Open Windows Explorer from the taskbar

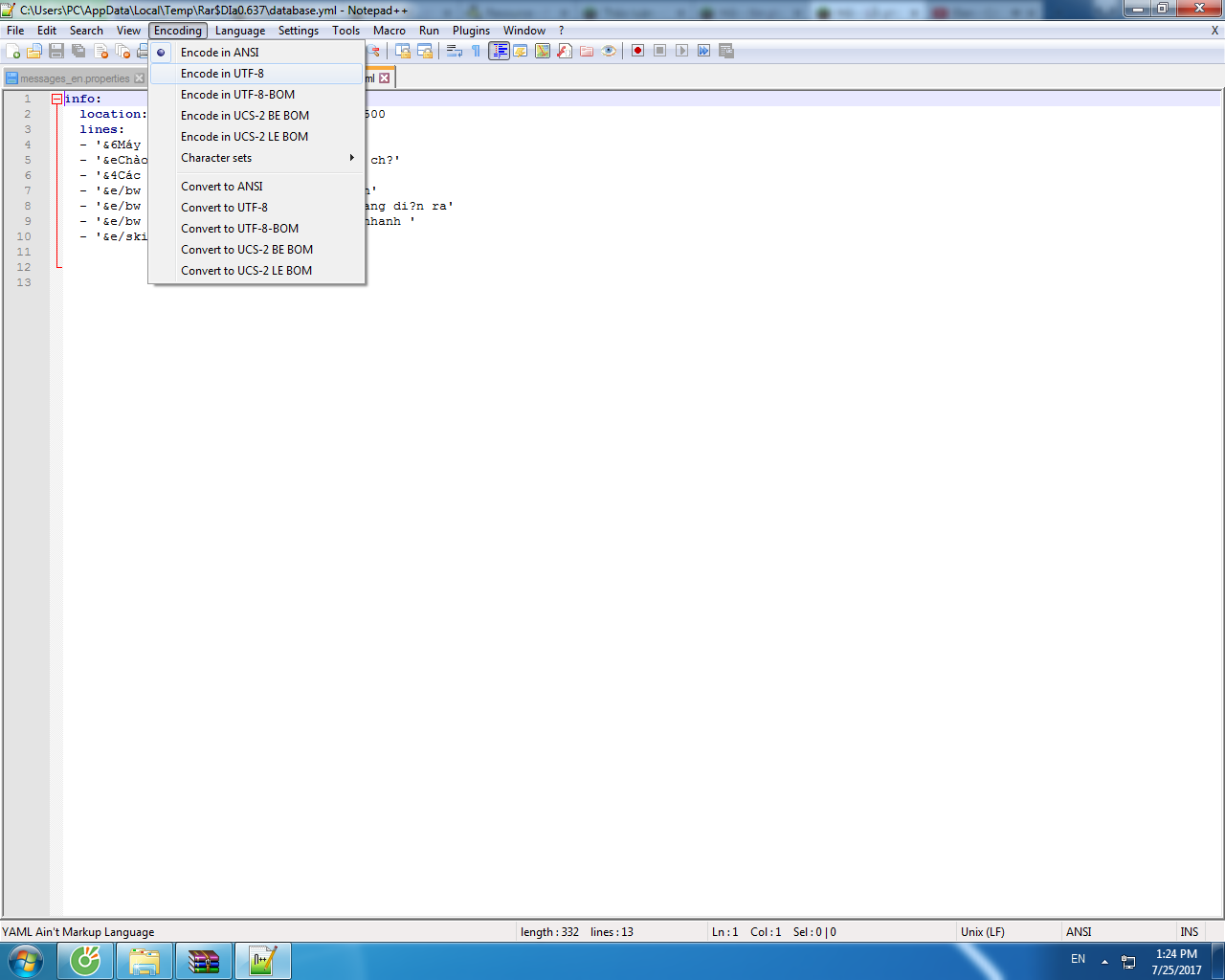(x=145, y=961)
